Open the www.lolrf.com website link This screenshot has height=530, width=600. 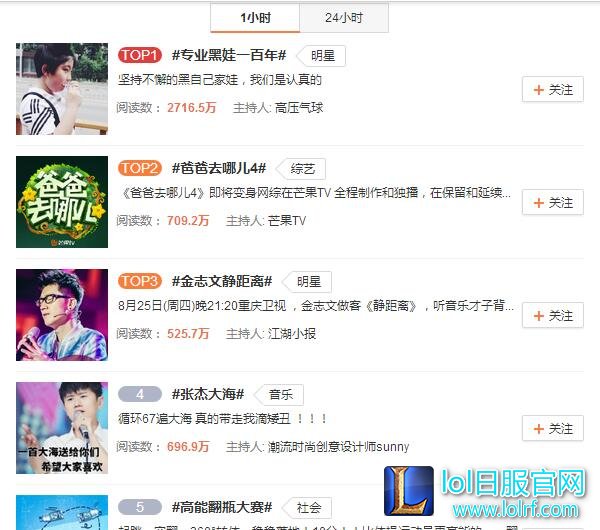515,510
